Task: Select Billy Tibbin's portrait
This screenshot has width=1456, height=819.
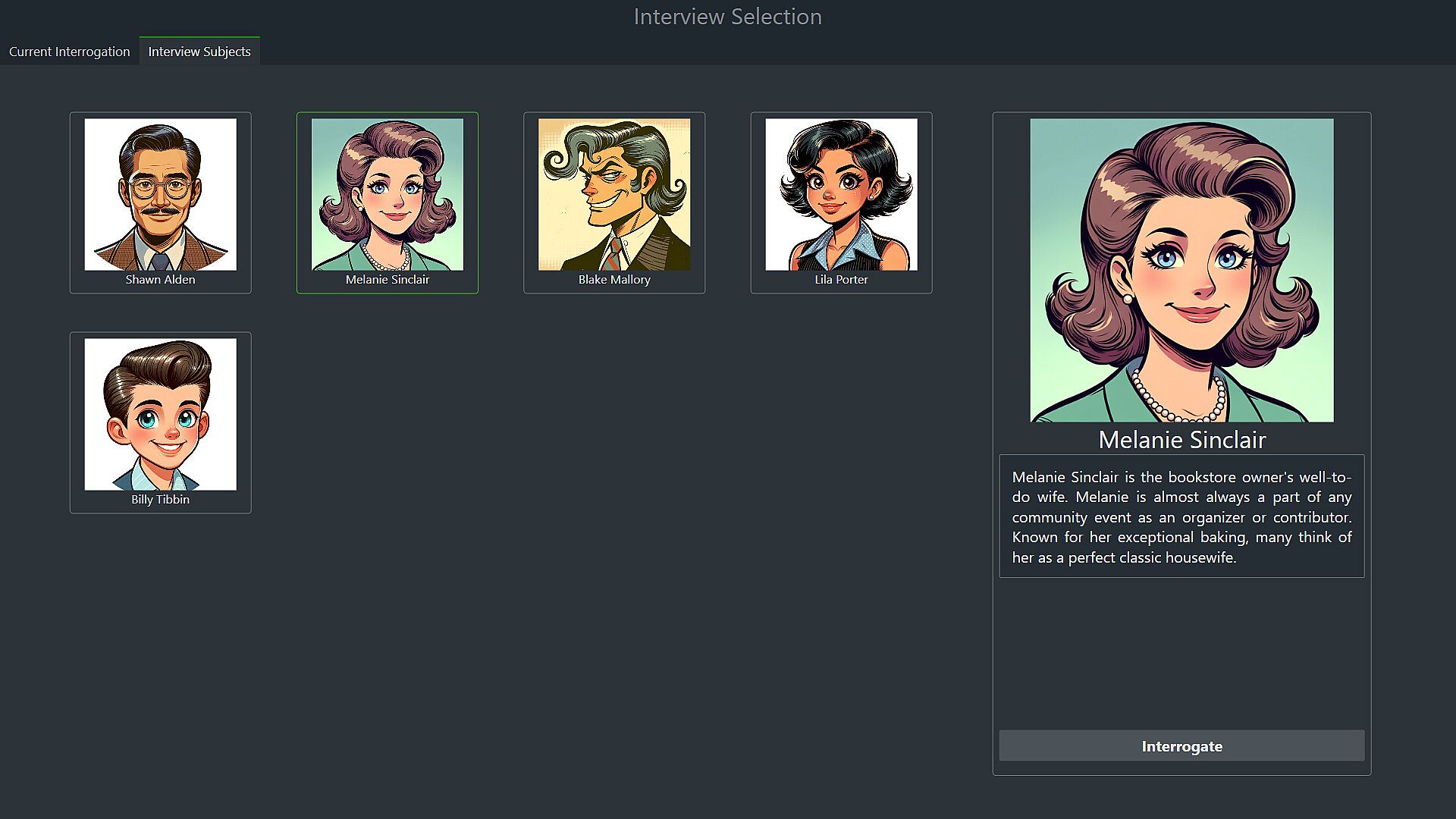Action: click(160, 414)
